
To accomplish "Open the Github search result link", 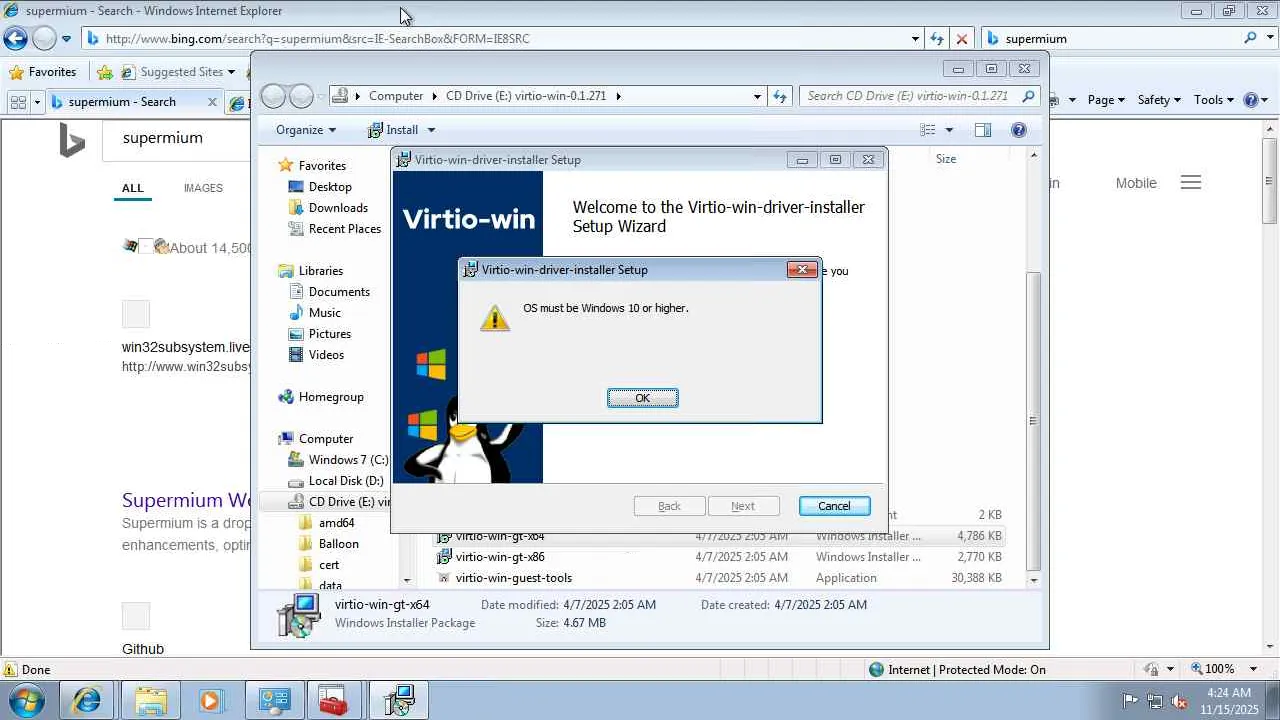I will coord(143,649).
